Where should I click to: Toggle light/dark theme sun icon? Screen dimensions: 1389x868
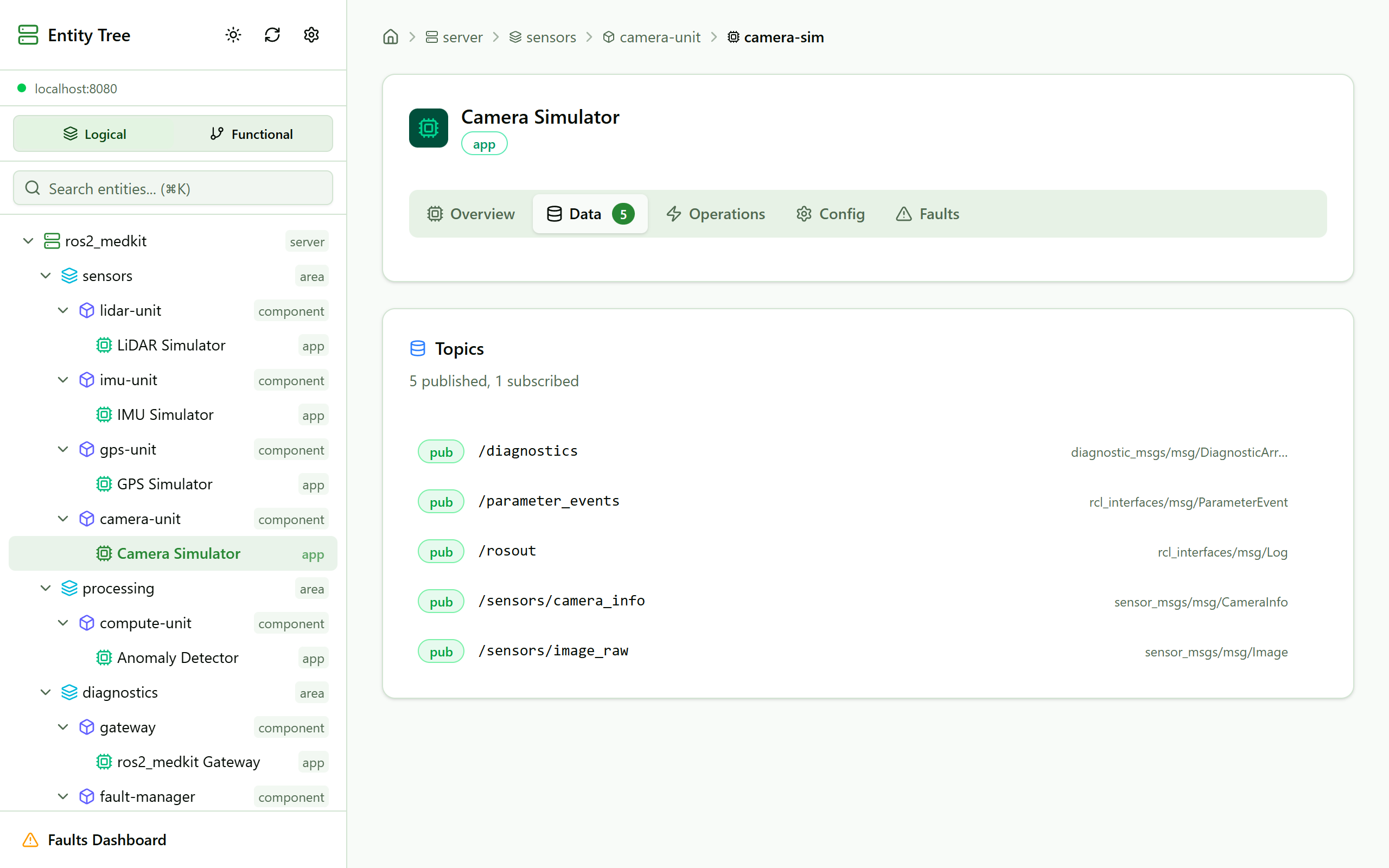pyautogui.click(x=233, y=35)
